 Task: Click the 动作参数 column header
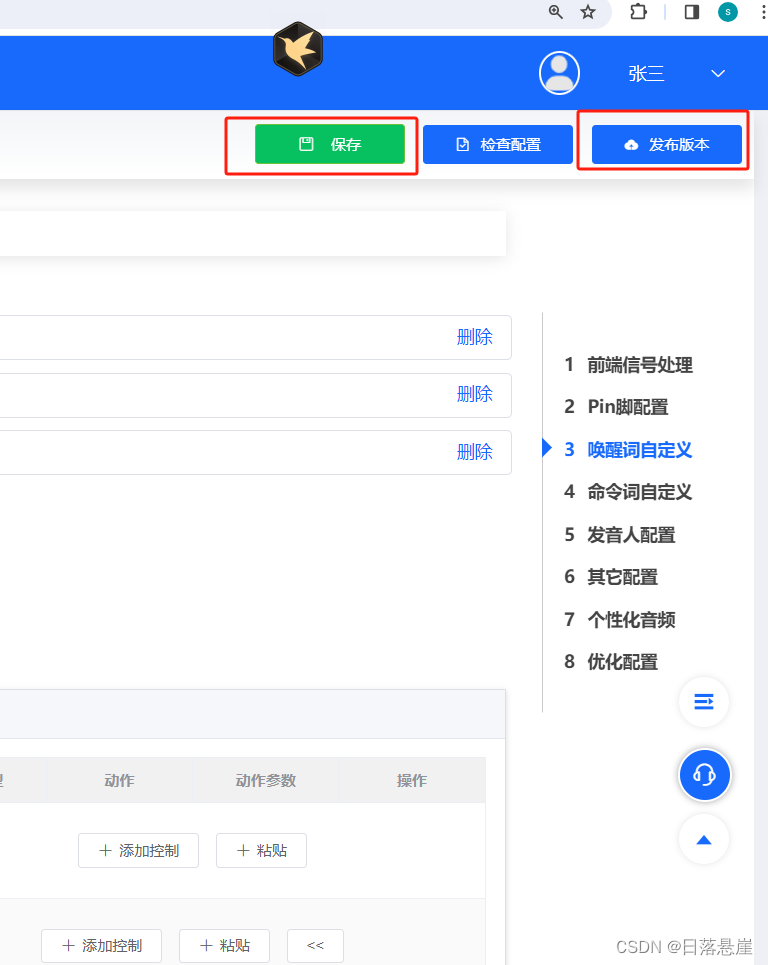pos(266,780)
